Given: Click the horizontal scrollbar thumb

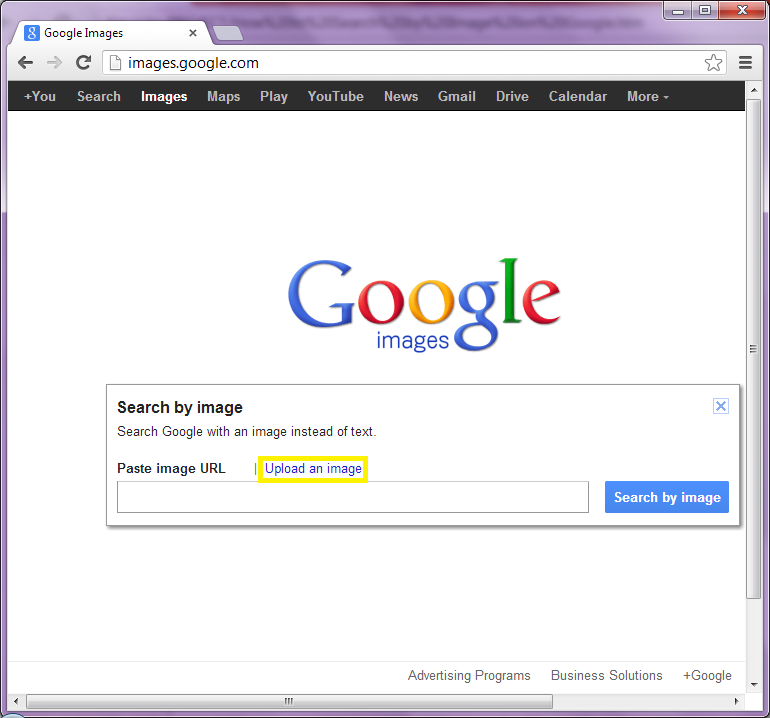Looking at the screenshot, I should 289,701.
